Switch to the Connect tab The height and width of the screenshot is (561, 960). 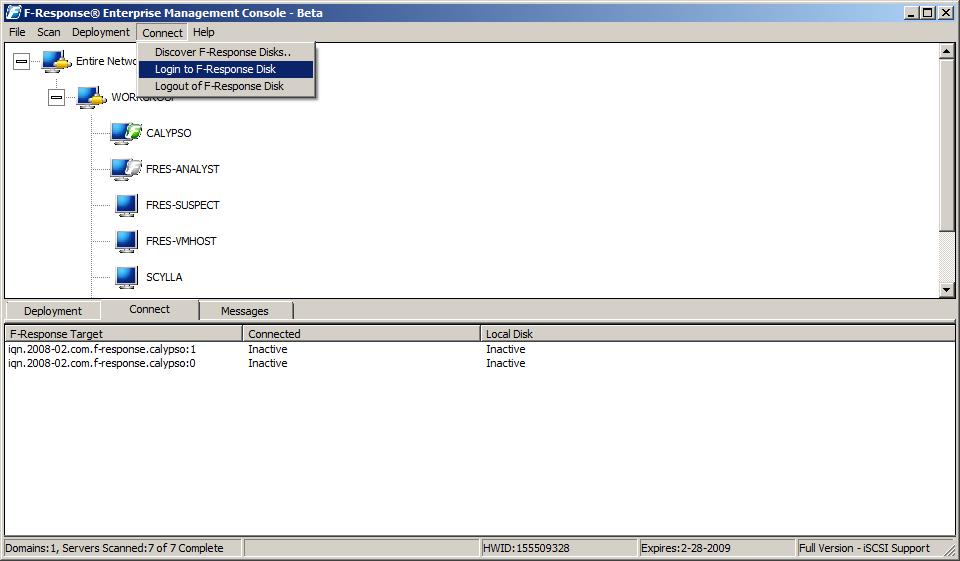click(149, 309)
